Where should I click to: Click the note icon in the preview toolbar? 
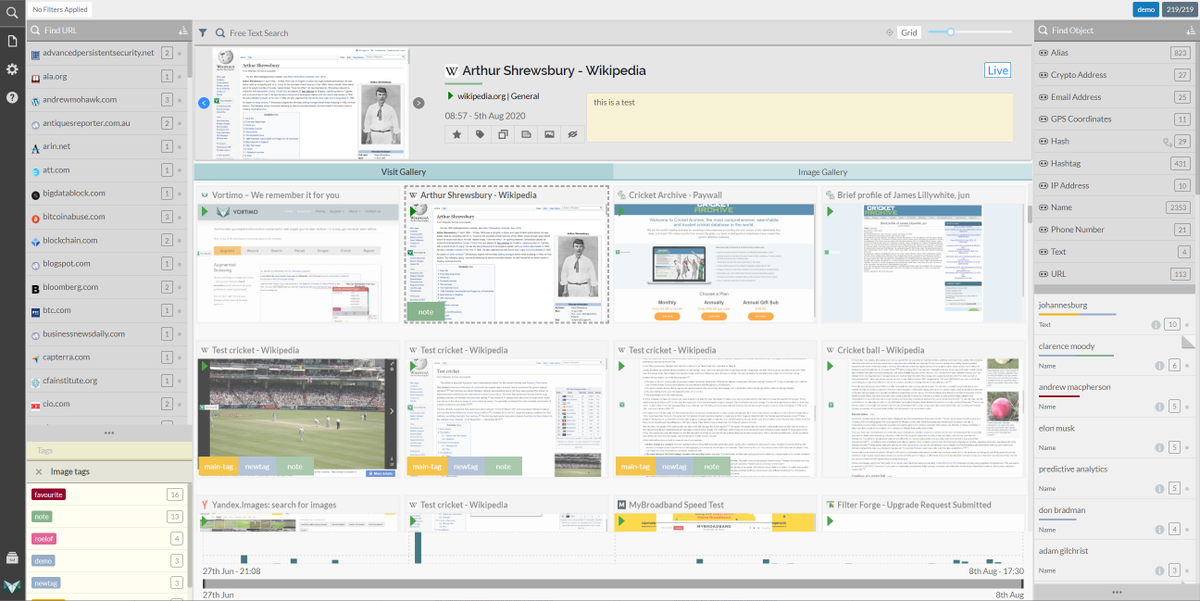pos(526,134)
